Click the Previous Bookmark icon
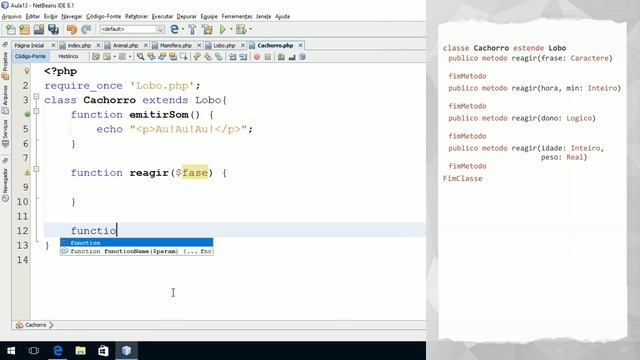Viewport: 640px width, 360px height. pyautogui.click(x=197, y=57)
